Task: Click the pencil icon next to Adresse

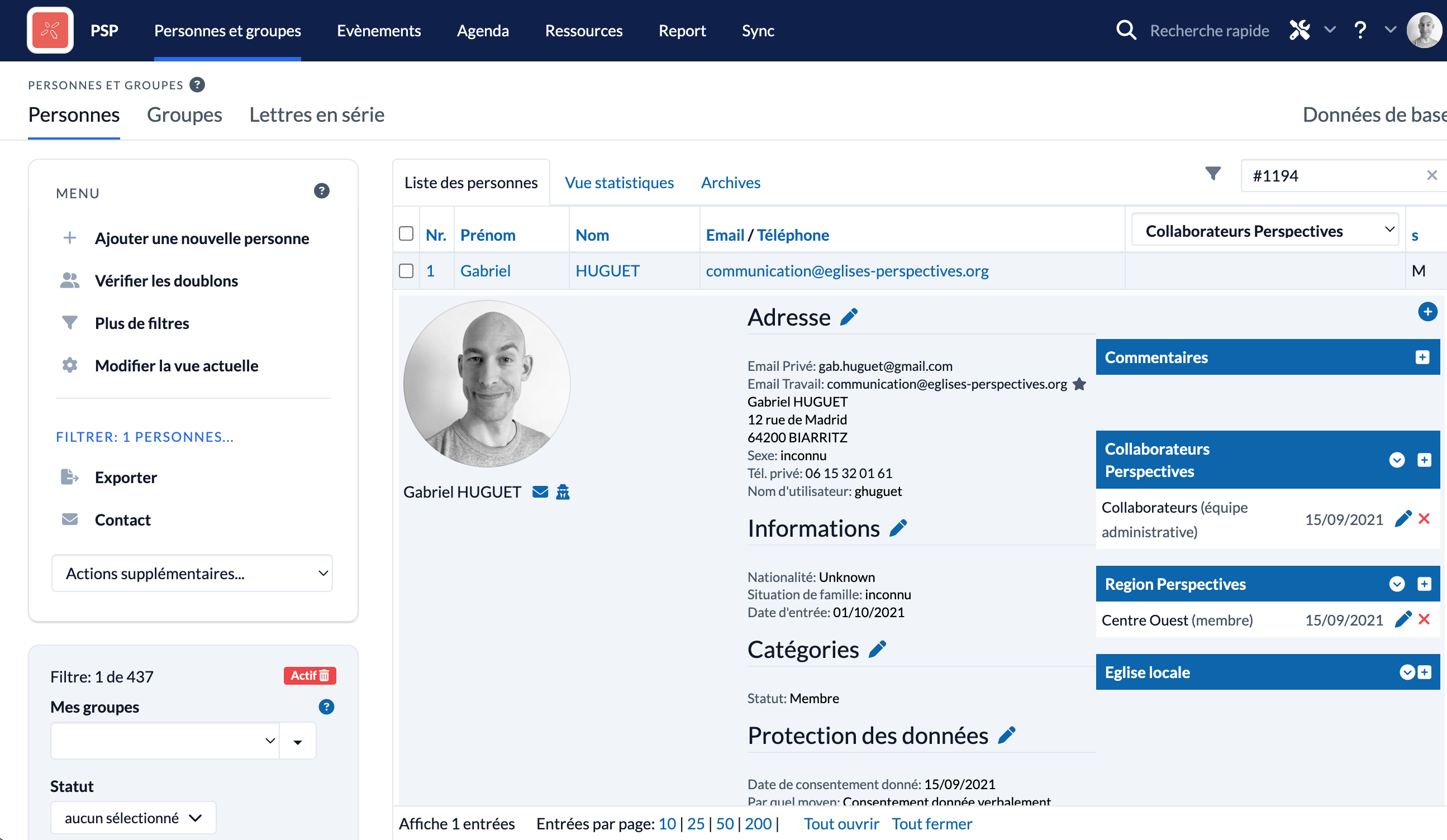Action: (x=849, y=317)
